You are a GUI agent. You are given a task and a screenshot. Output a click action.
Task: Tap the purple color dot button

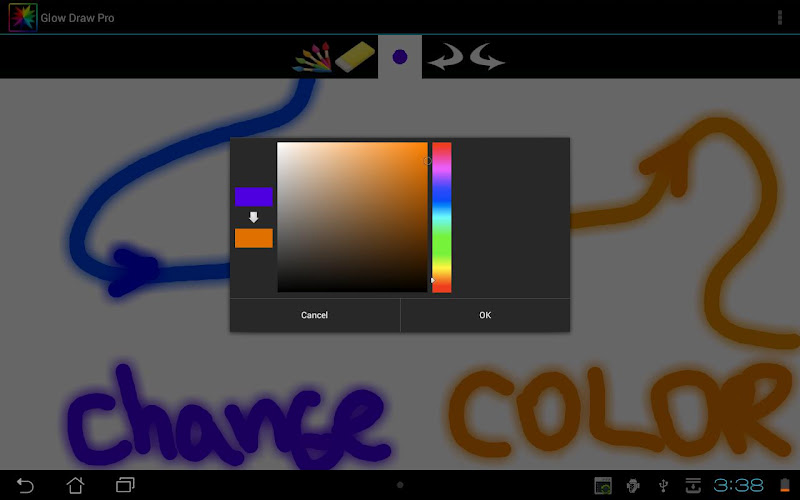pos(400,57)
